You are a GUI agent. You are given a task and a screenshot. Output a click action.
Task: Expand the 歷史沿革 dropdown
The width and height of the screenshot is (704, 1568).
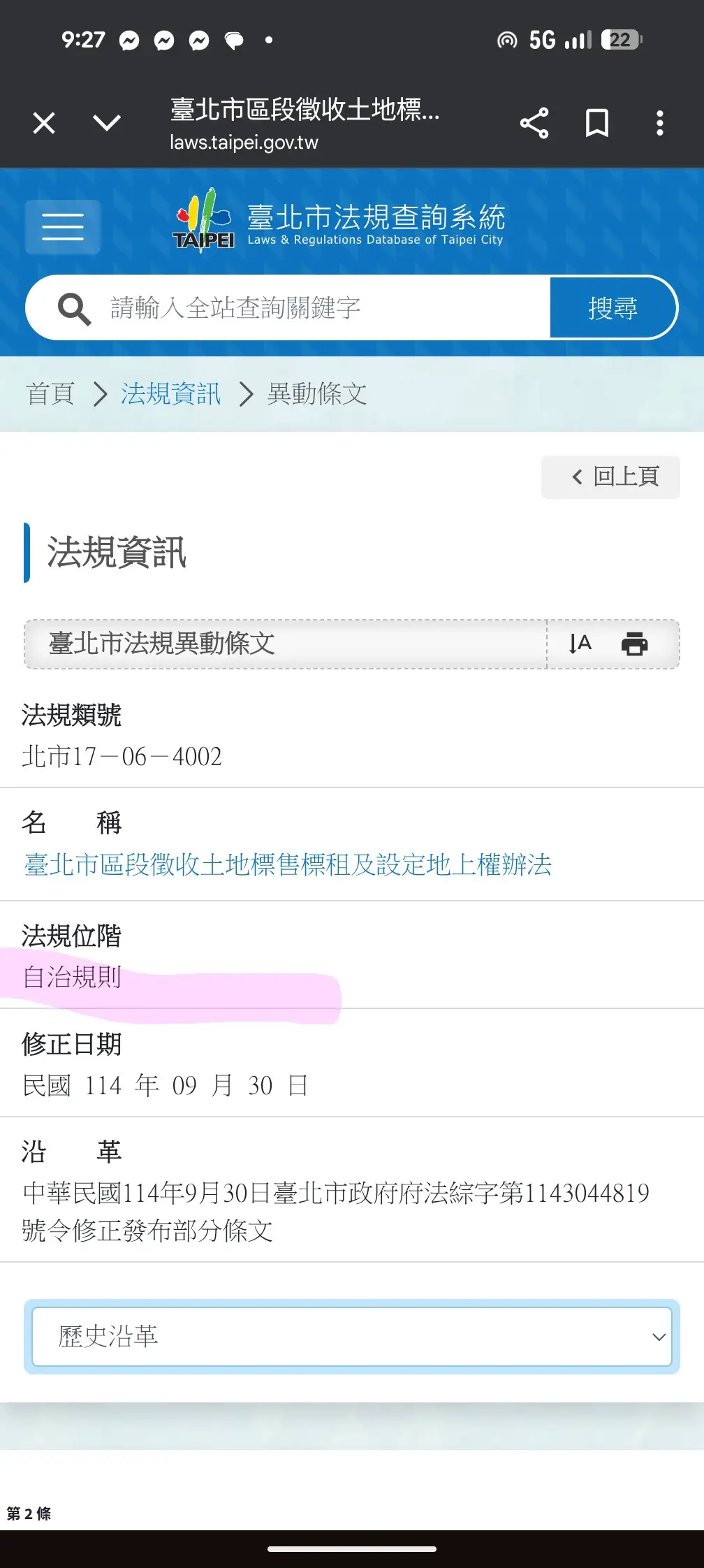pos(352,1337)
